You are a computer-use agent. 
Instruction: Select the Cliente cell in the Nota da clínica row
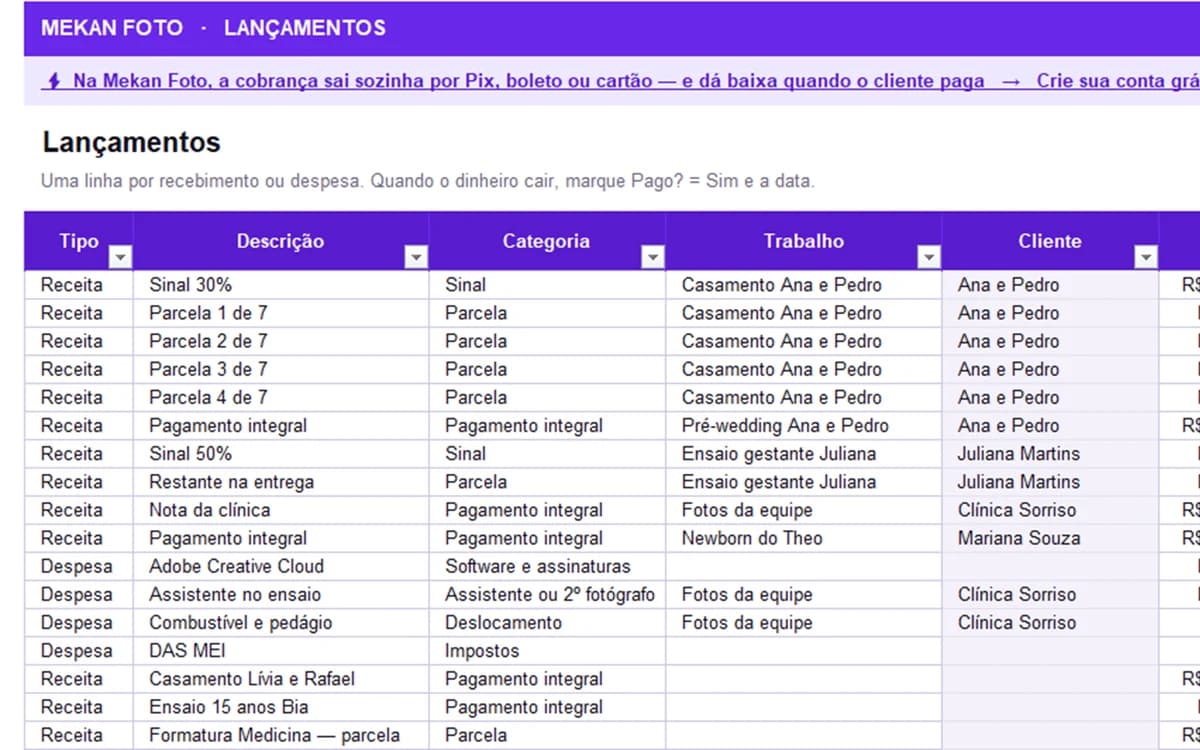(x=1050, y=510)
